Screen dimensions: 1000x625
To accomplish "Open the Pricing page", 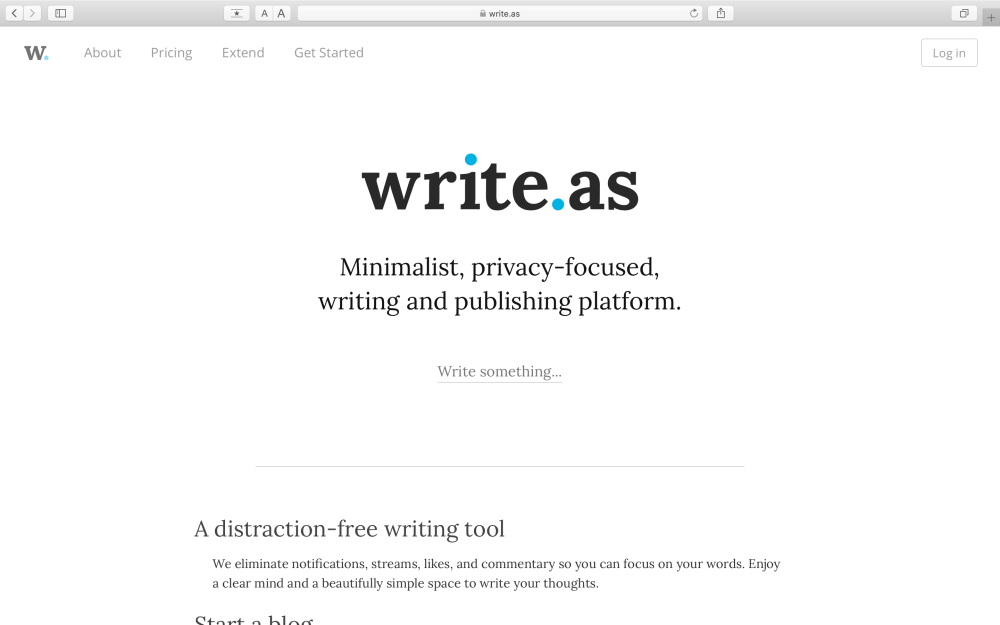I will pyautogui.click(x=171, y=53).
